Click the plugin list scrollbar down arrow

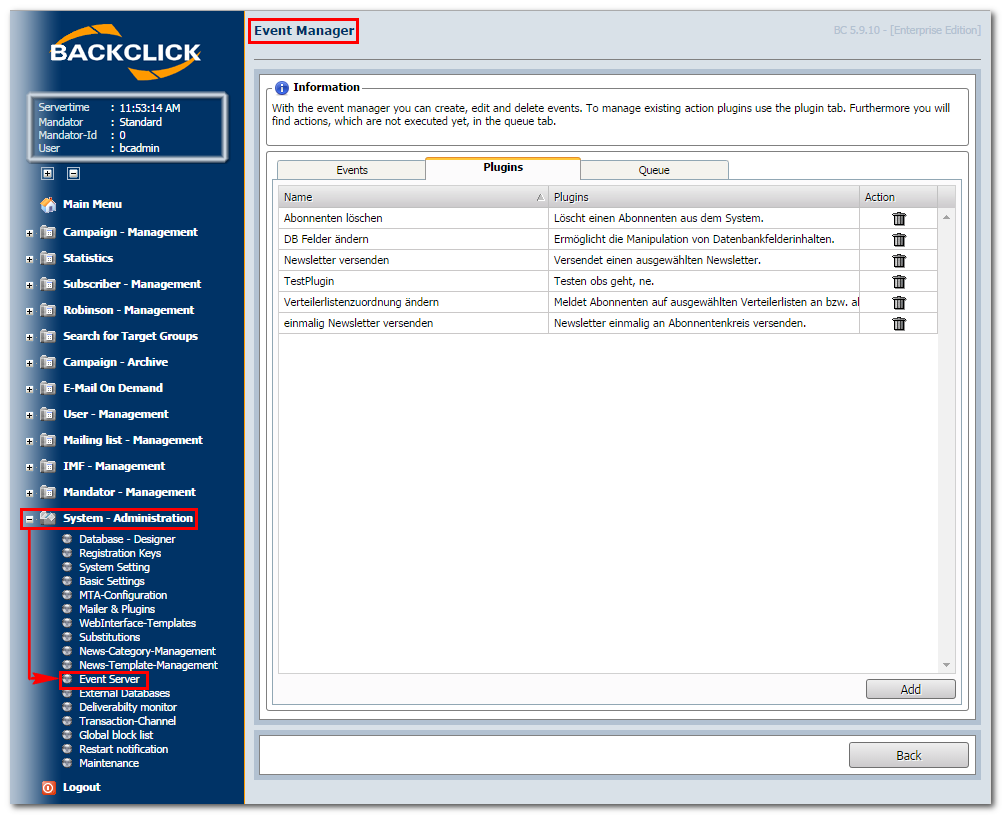[946, 665]
